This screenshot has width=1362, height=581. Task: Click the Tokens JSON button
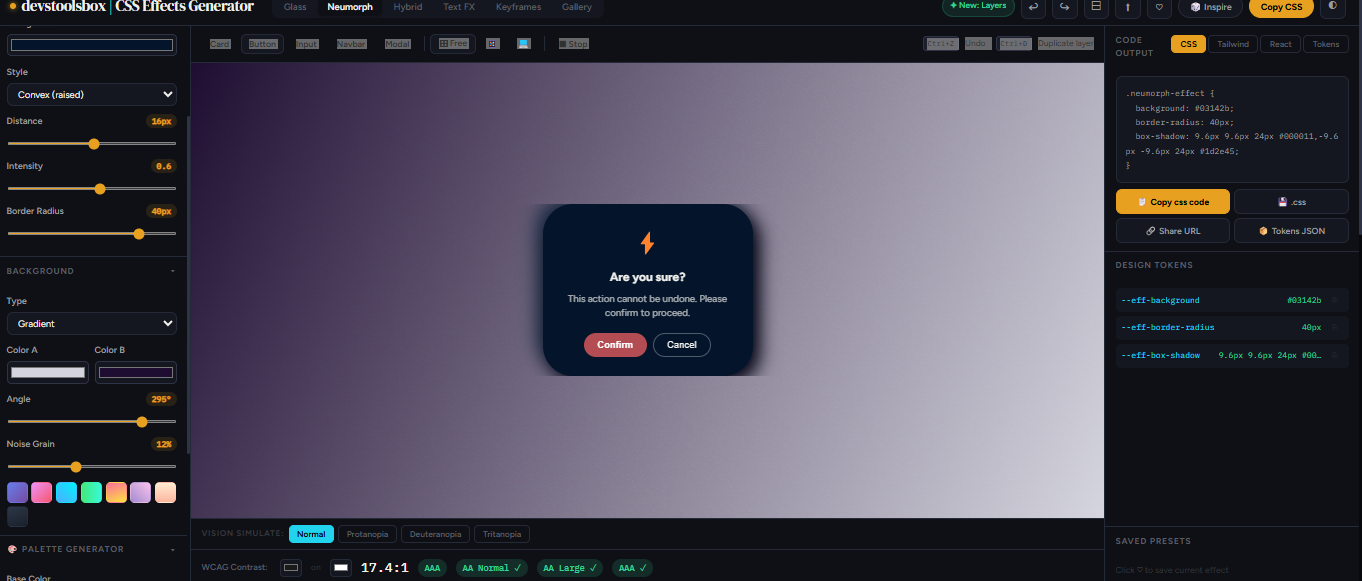1291,231
